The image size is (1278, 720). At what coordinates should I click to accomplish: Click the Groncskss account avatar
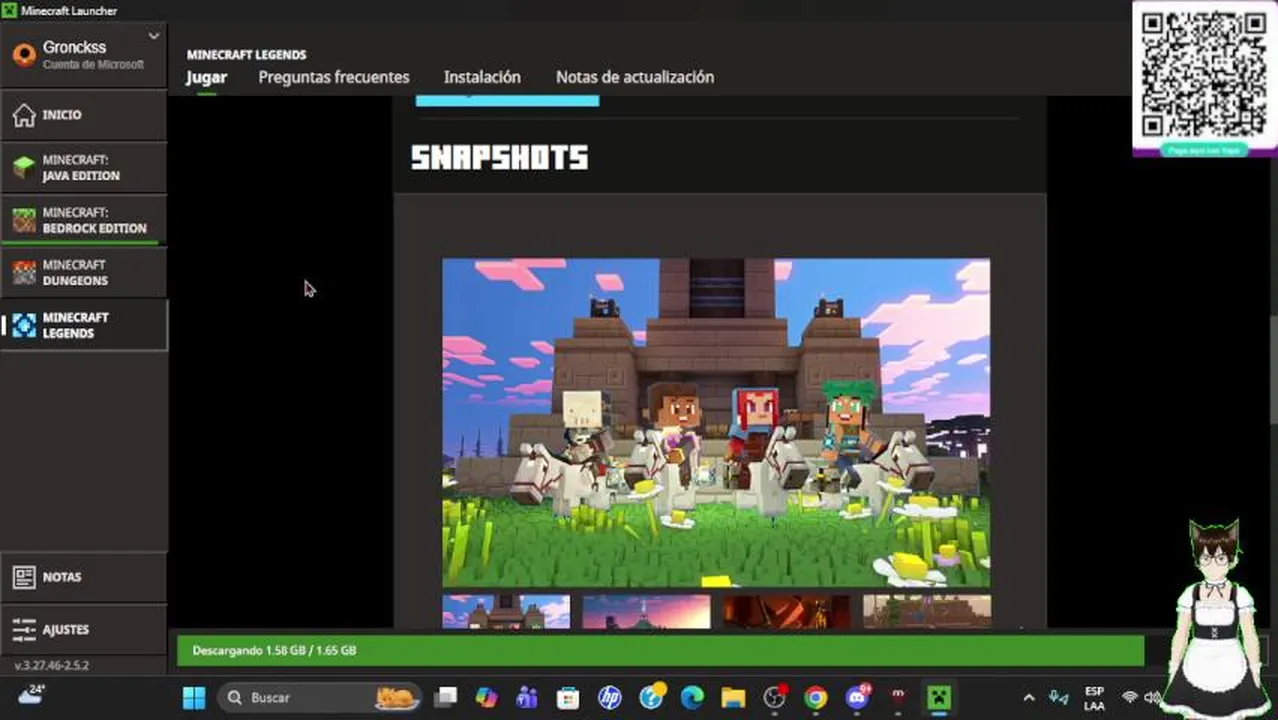(24, 55)
